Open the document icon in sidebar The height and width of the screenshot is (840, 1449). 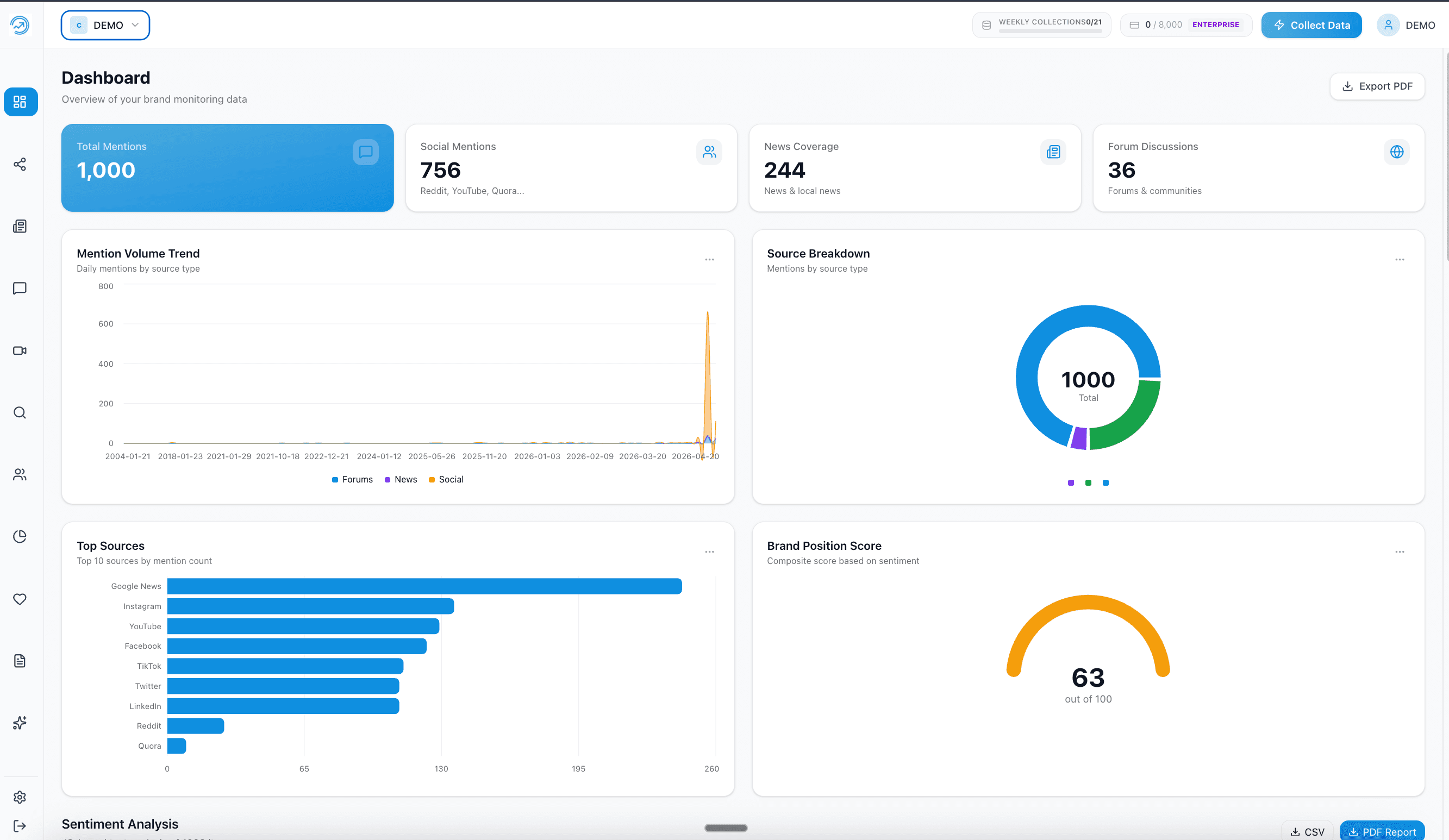point(20,661)
